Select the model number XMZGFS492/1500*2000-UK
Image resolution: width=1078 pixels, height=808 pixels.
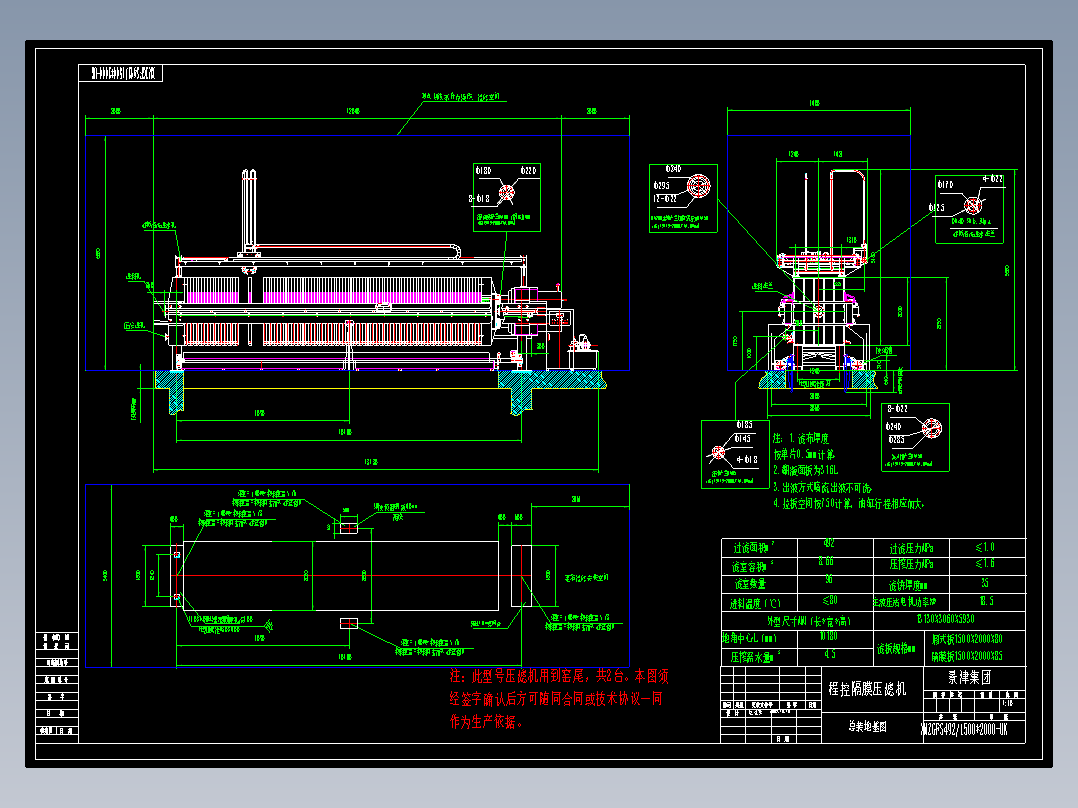[963, 727]
